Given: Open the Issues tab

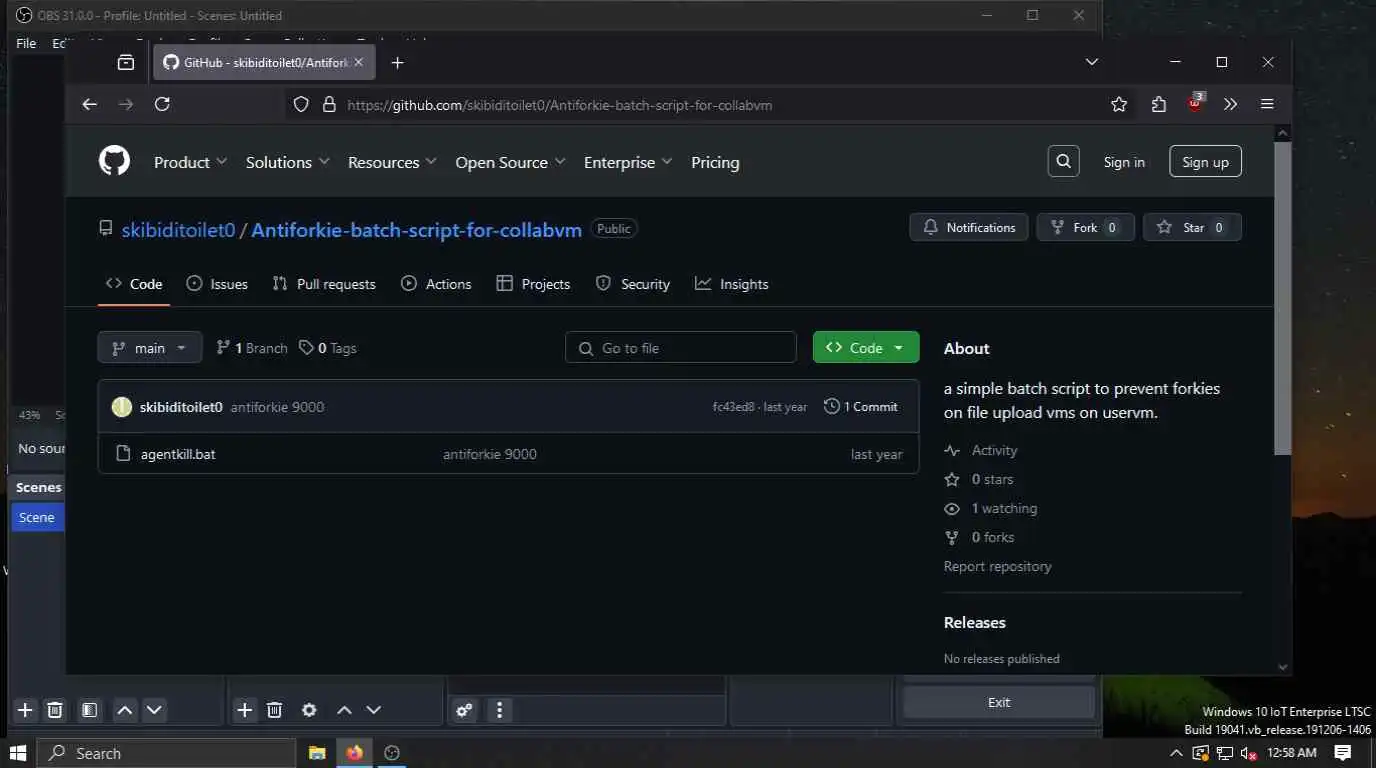Looking at the screenshot, I should (217, 284).
